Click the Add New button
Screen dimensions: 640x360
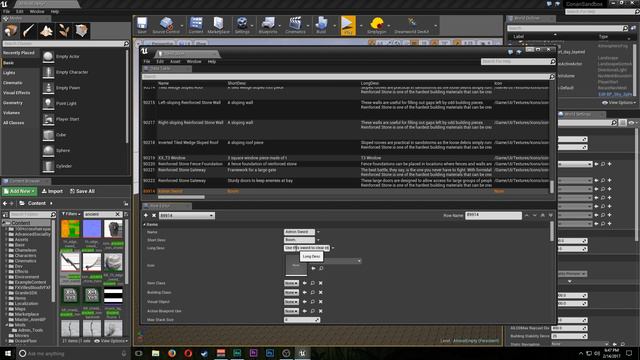click(x=20, y=191)
